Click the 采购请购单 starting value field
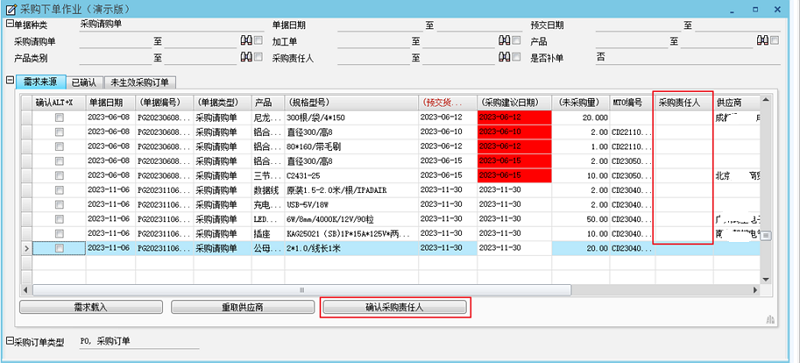Screen dimensions: 800x363 115,41
